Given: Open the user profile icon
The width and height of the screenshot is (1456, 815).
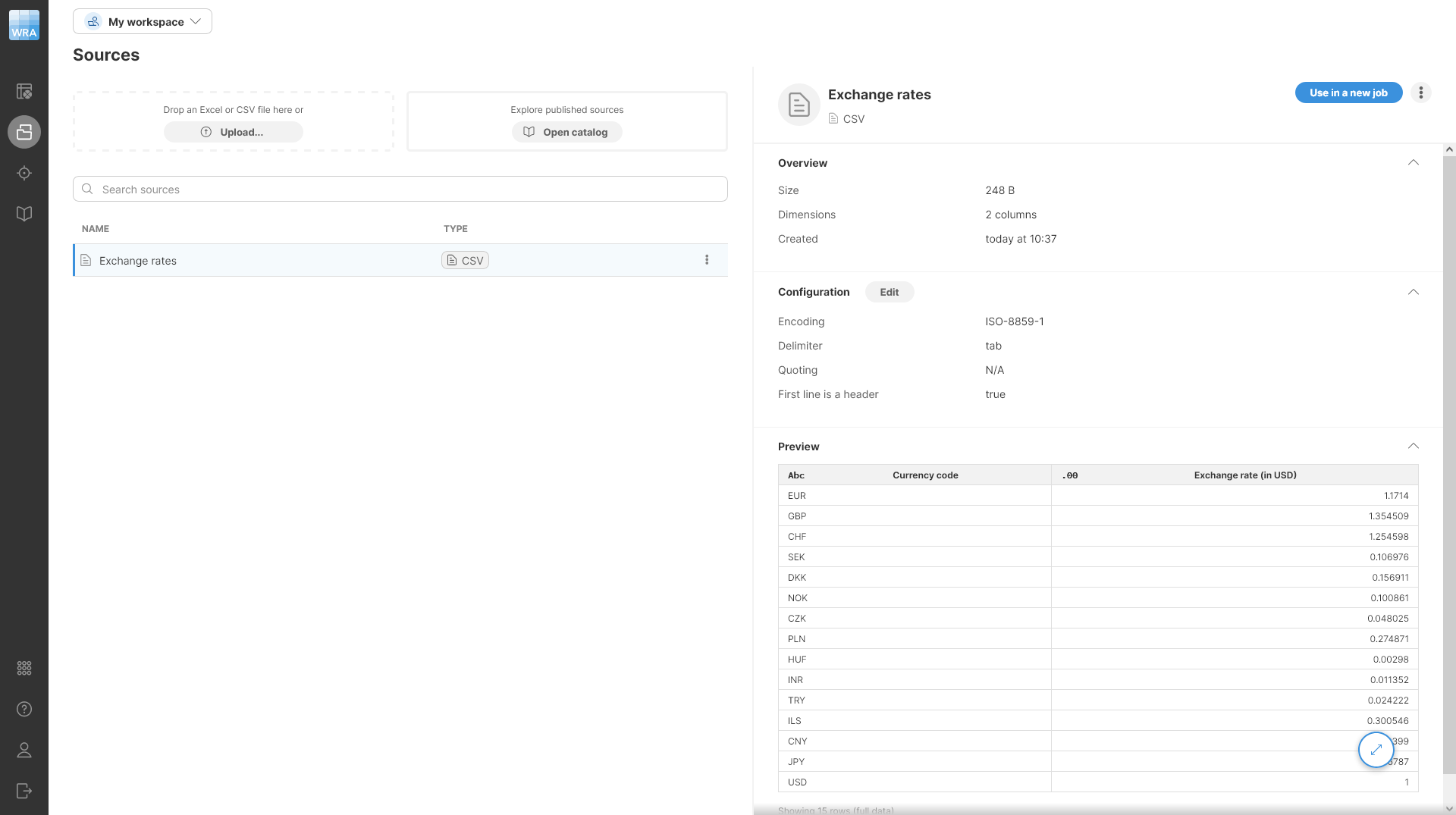Looking at the screenshot, I should pyautogui.click(x=24, y=750).
